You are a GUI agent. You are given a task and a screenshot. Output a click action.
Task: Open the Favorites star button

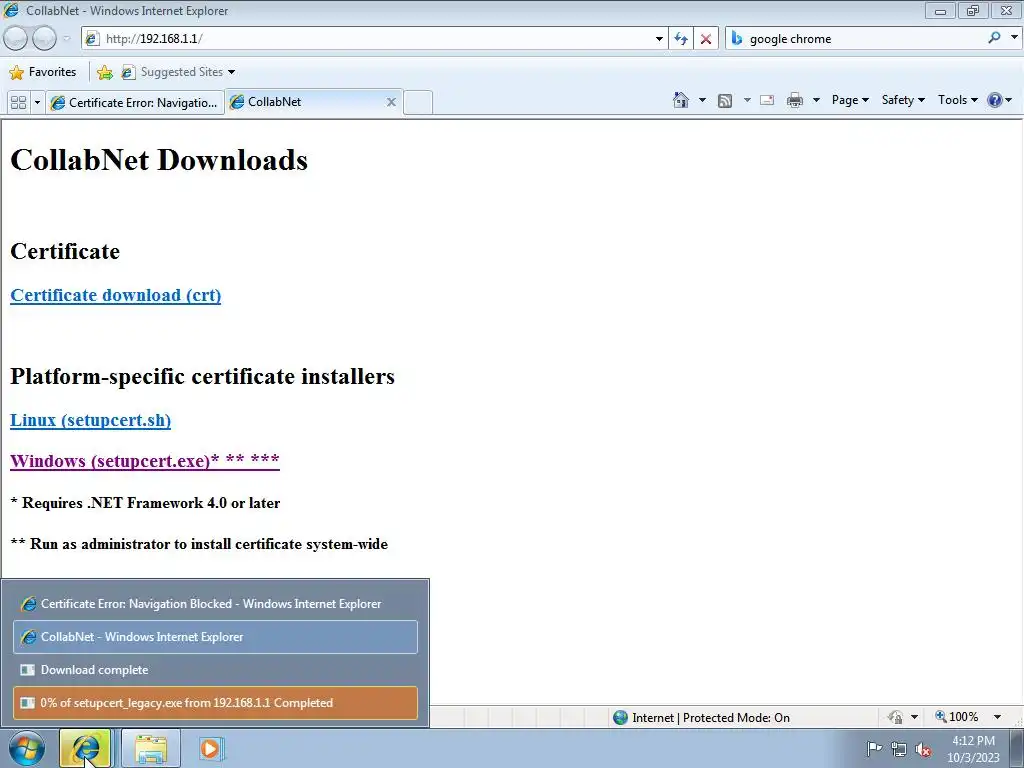point(42,72)
